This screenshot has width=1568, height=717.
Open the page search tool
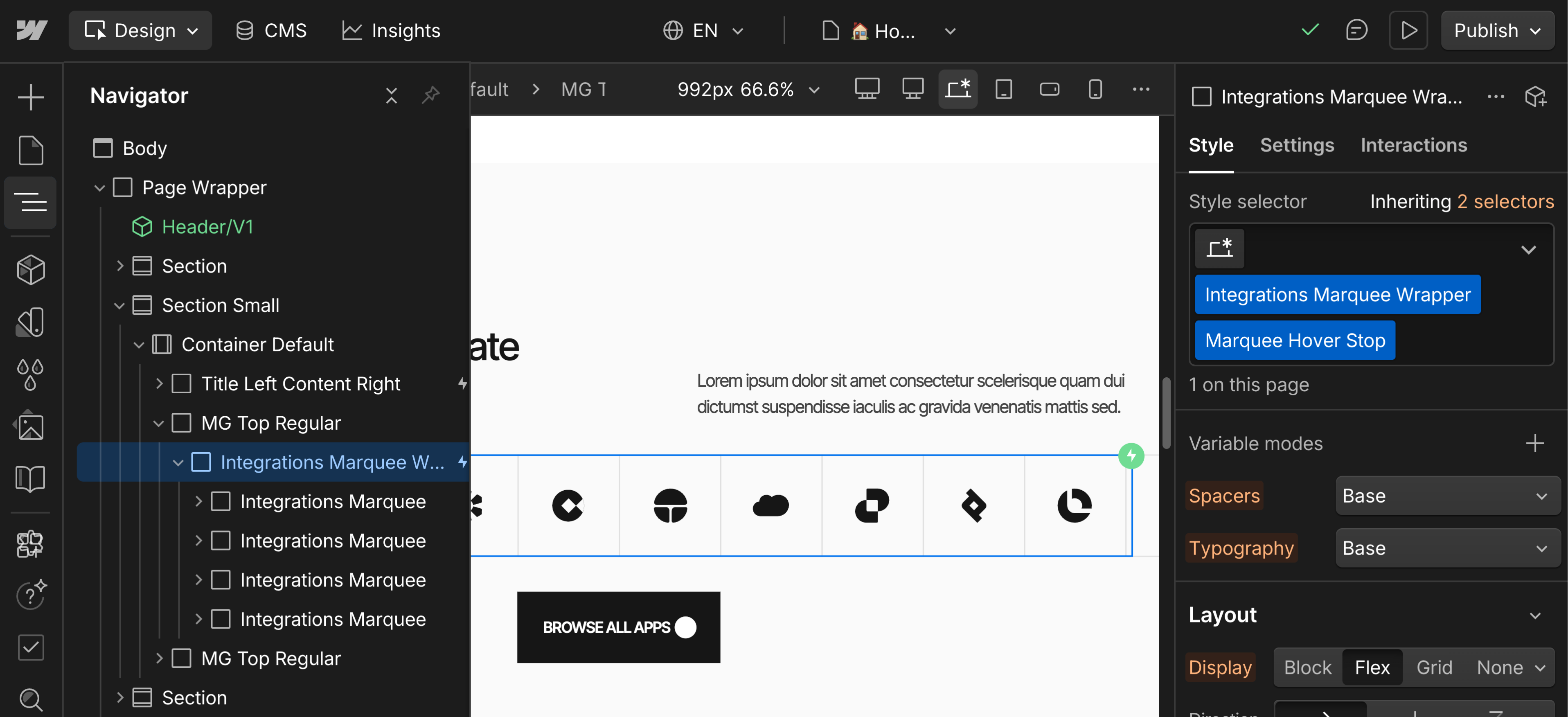pyautogui.click(x=30, y=700)
